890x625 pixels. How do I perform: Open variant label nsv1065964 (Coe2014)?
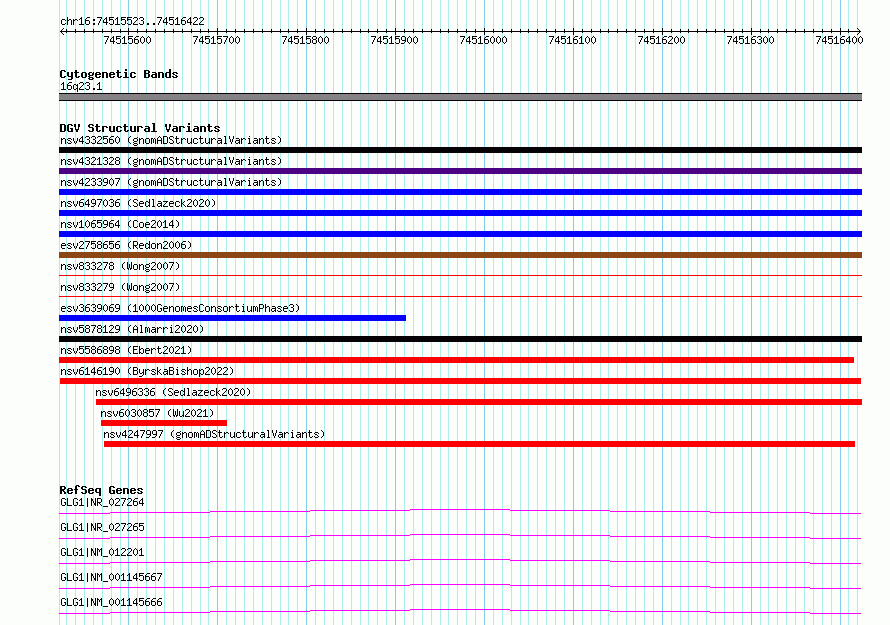(120, 224)
